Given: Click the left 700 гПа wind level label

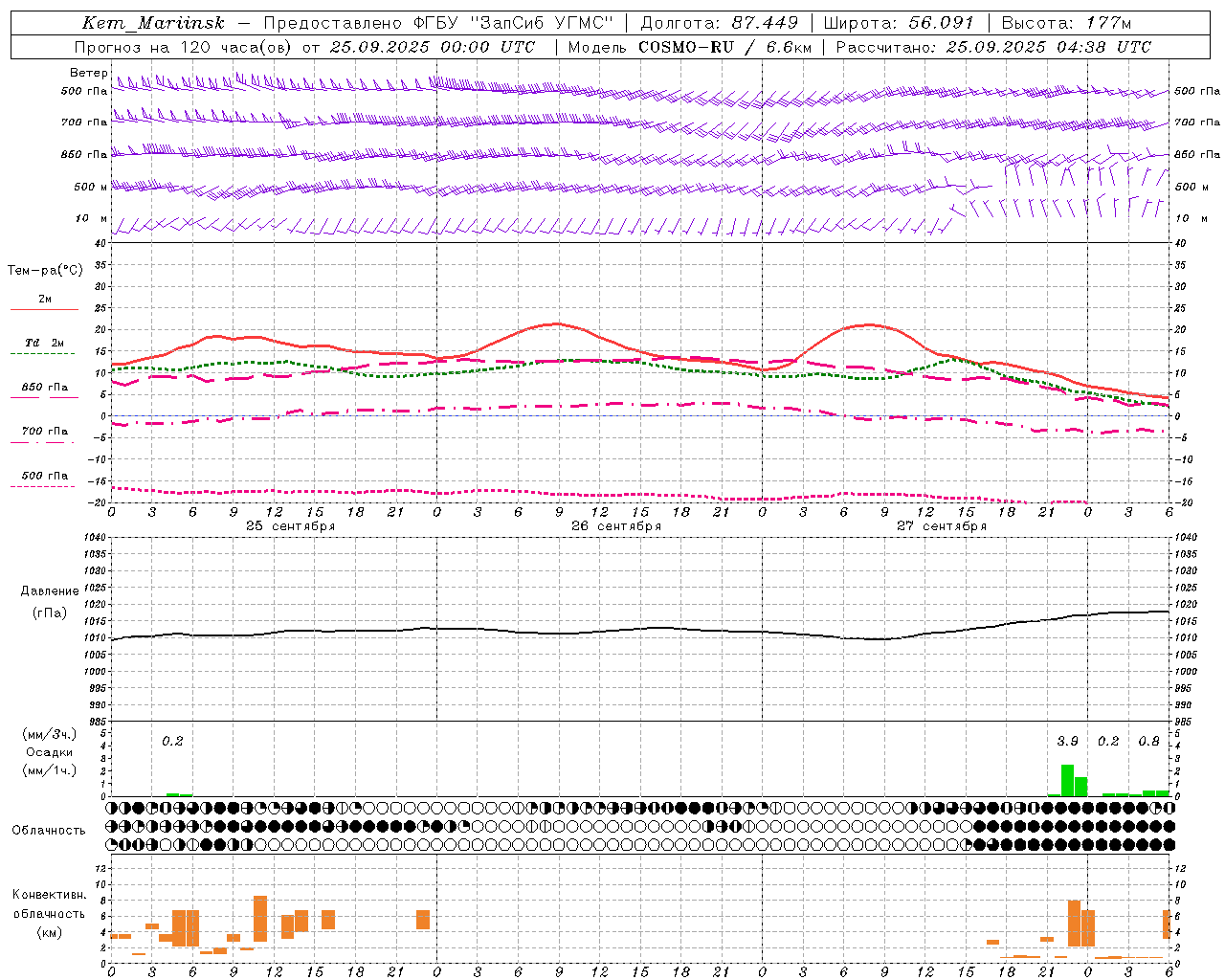Looking at the screenshot, I should tap(84, 122).
